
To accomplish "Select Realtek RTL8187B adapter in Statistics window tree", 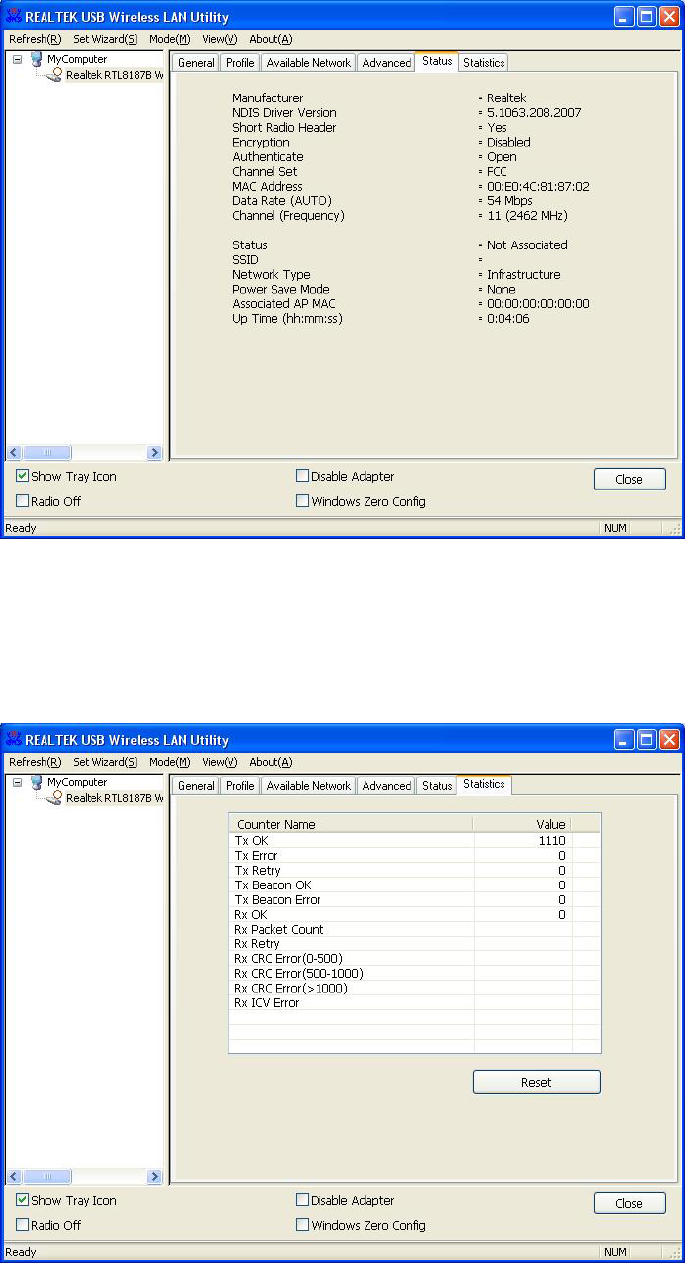I will point(105,798).
